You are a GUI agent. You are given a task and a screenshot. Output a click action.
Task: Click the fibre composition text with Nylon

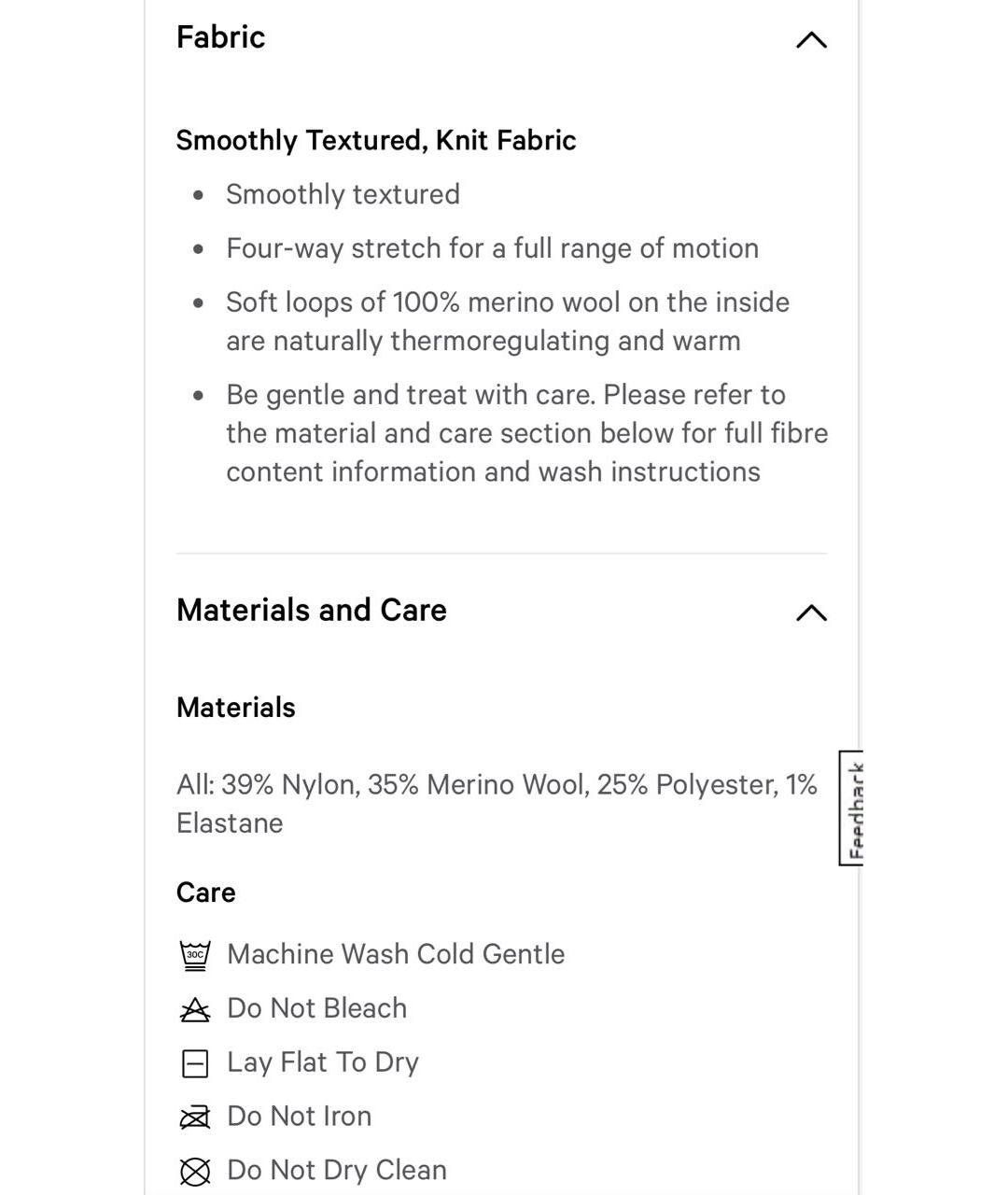497,804
